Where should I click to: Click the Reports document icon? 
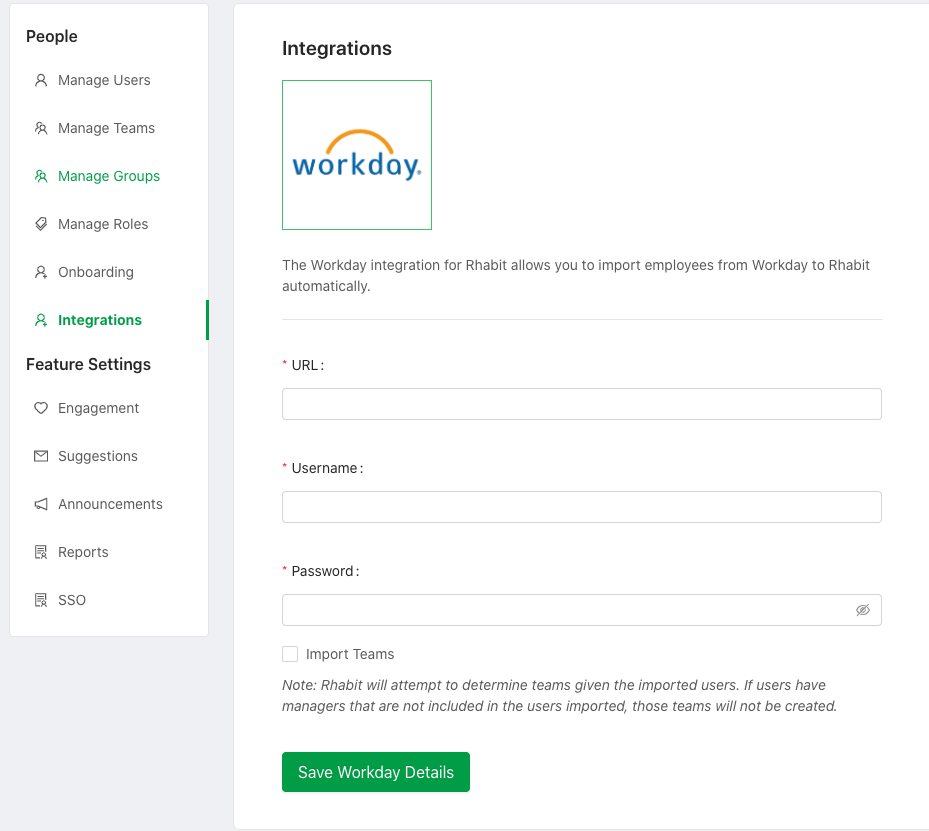tap(41, 552)
